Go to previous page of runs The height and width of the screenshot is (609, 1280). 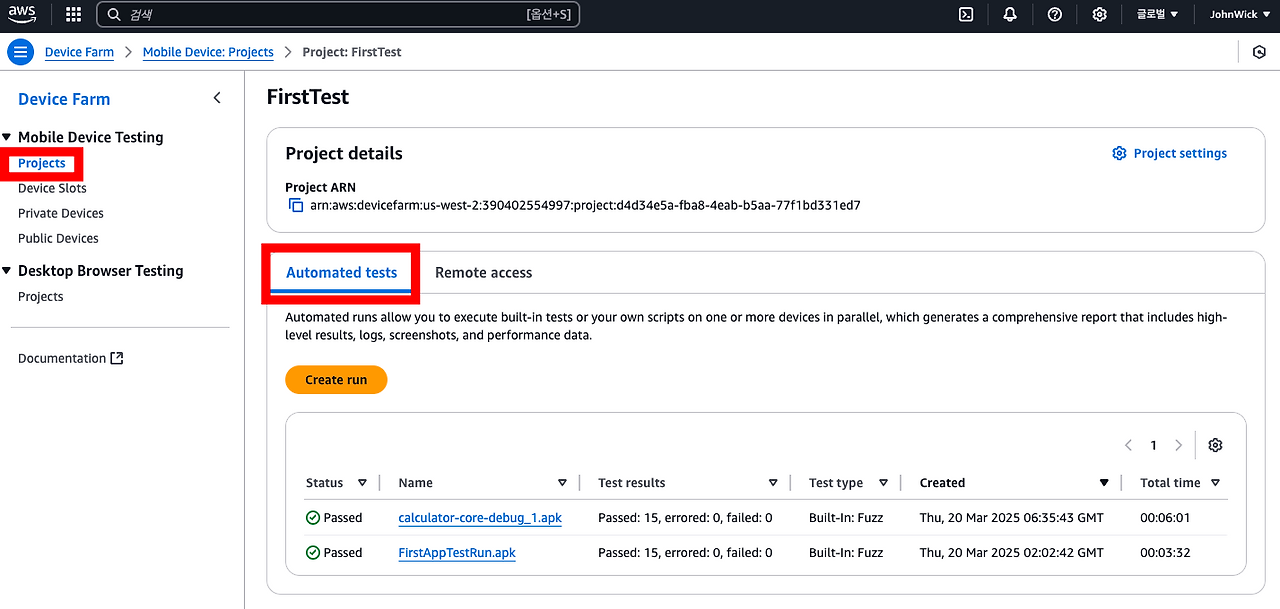[1128, 445]
